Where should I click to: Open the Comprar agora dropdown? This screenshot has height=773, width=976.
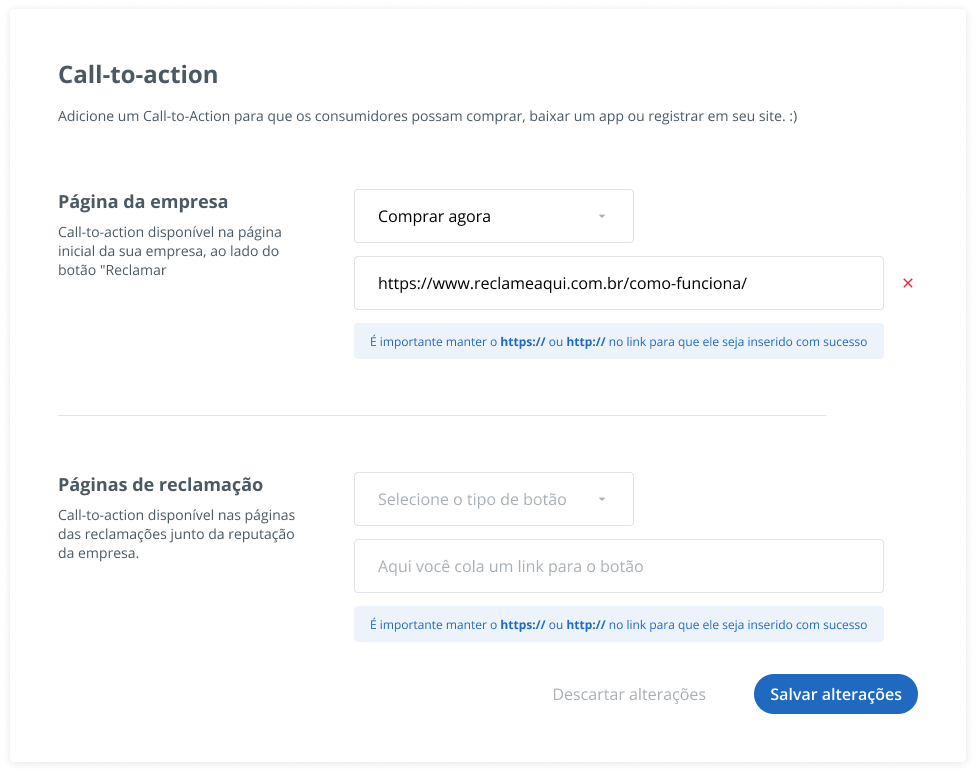pos(494,216)
